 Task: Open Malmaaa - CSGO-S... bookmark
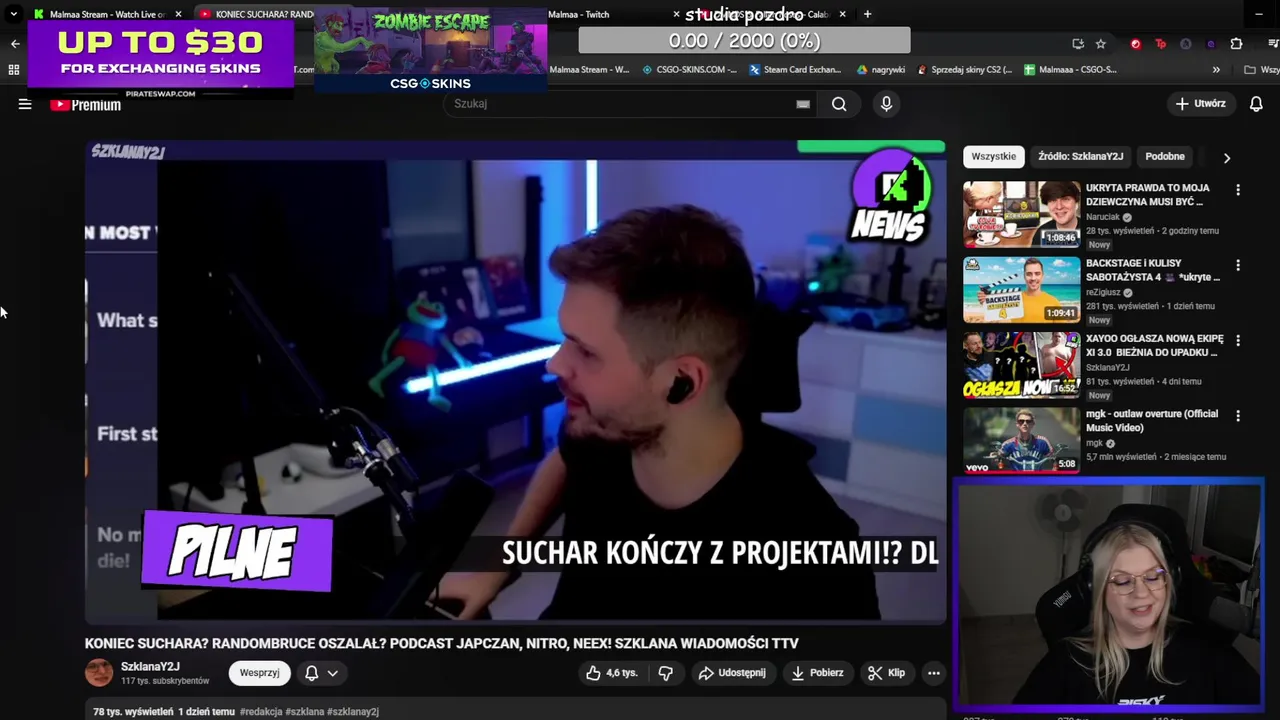1070,70
